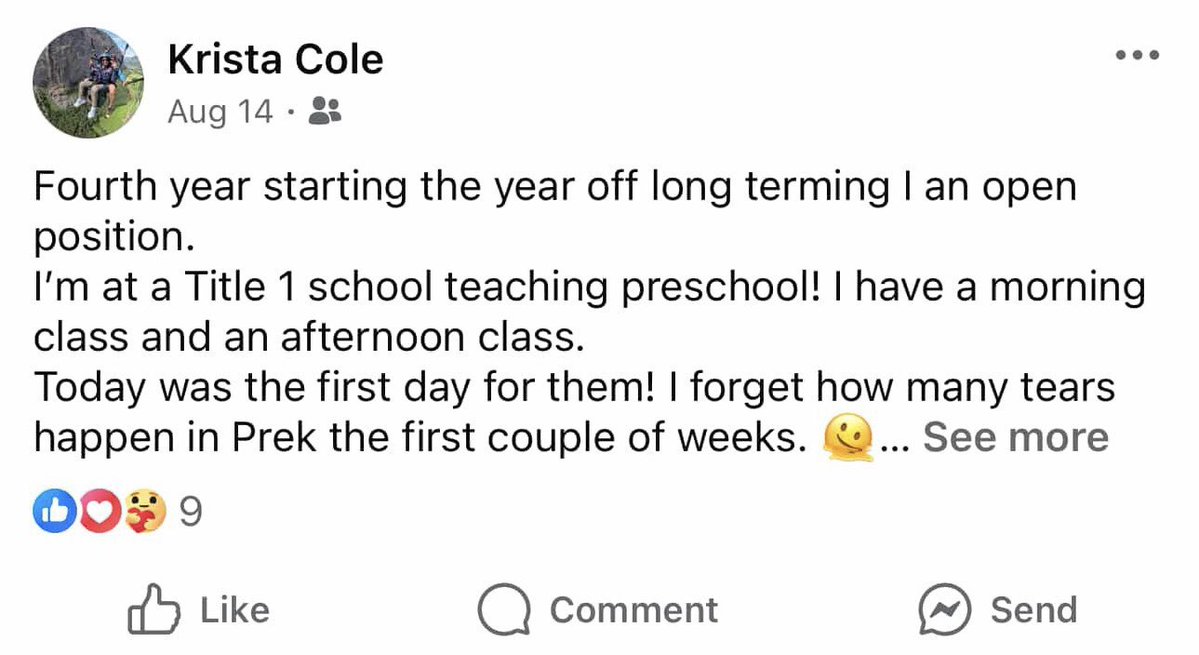Expand the post with See more
Screen dimensions: 1199x655
point(1015,438)
